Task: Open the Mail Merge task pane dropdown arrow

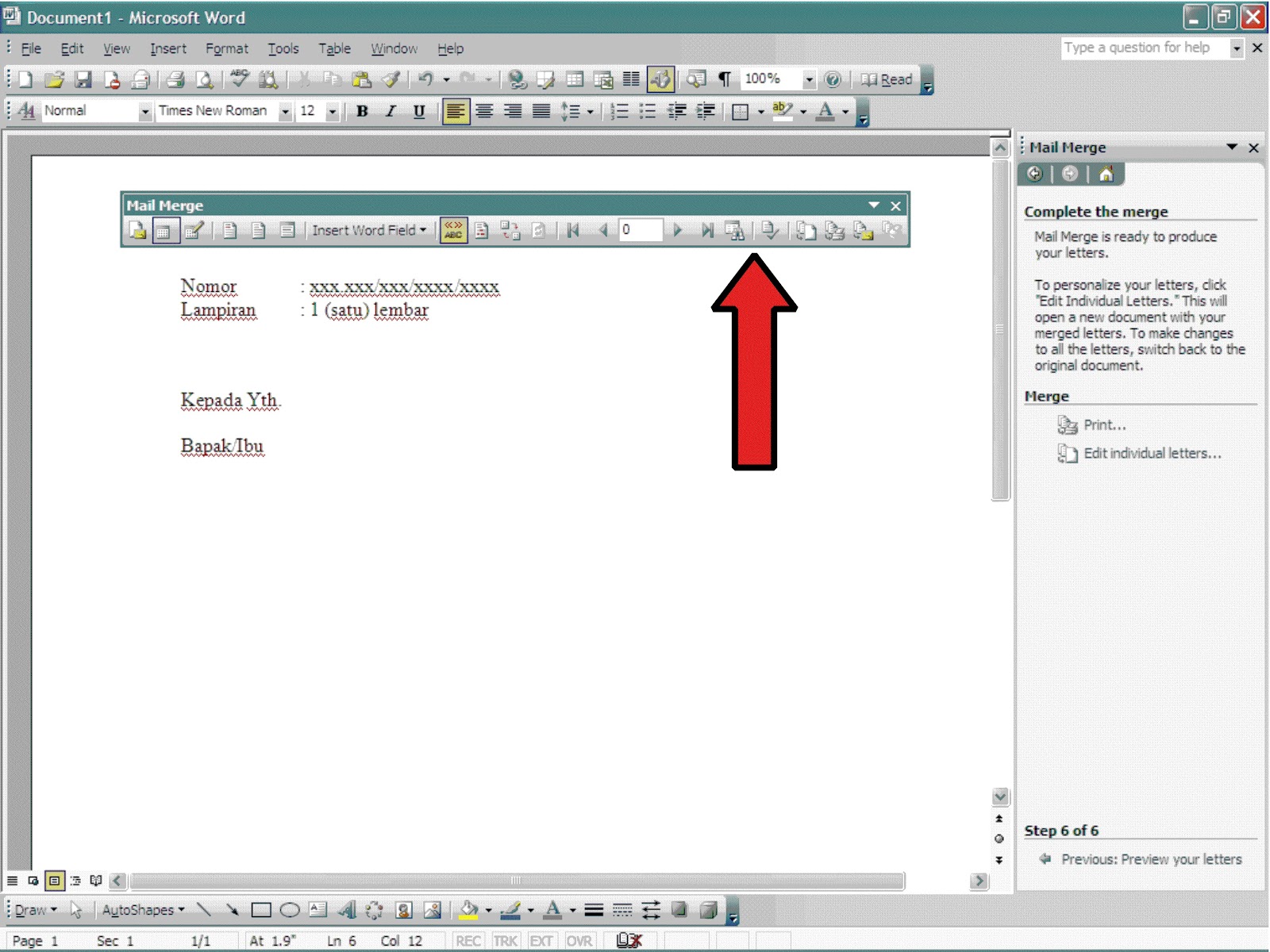Action: coord(1232,147)
